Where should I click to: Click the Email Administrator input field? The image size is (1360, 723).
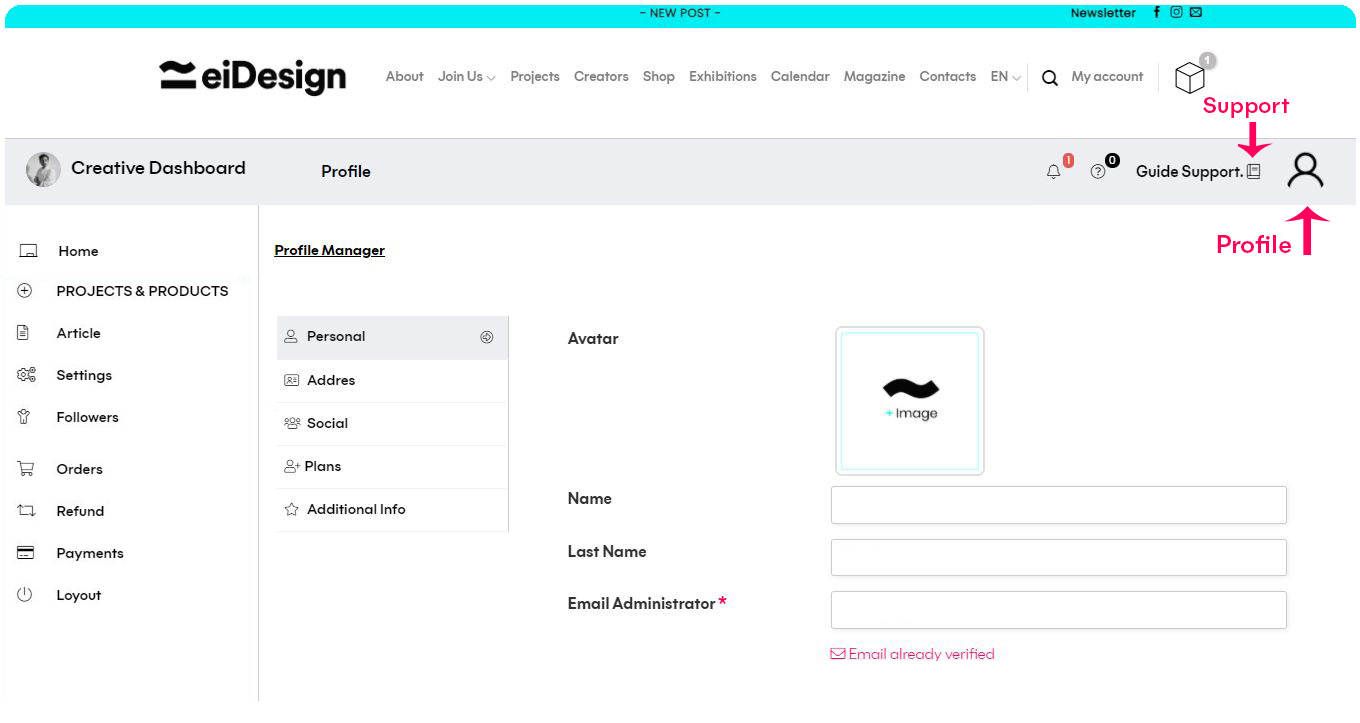(x=1058, y=610)
